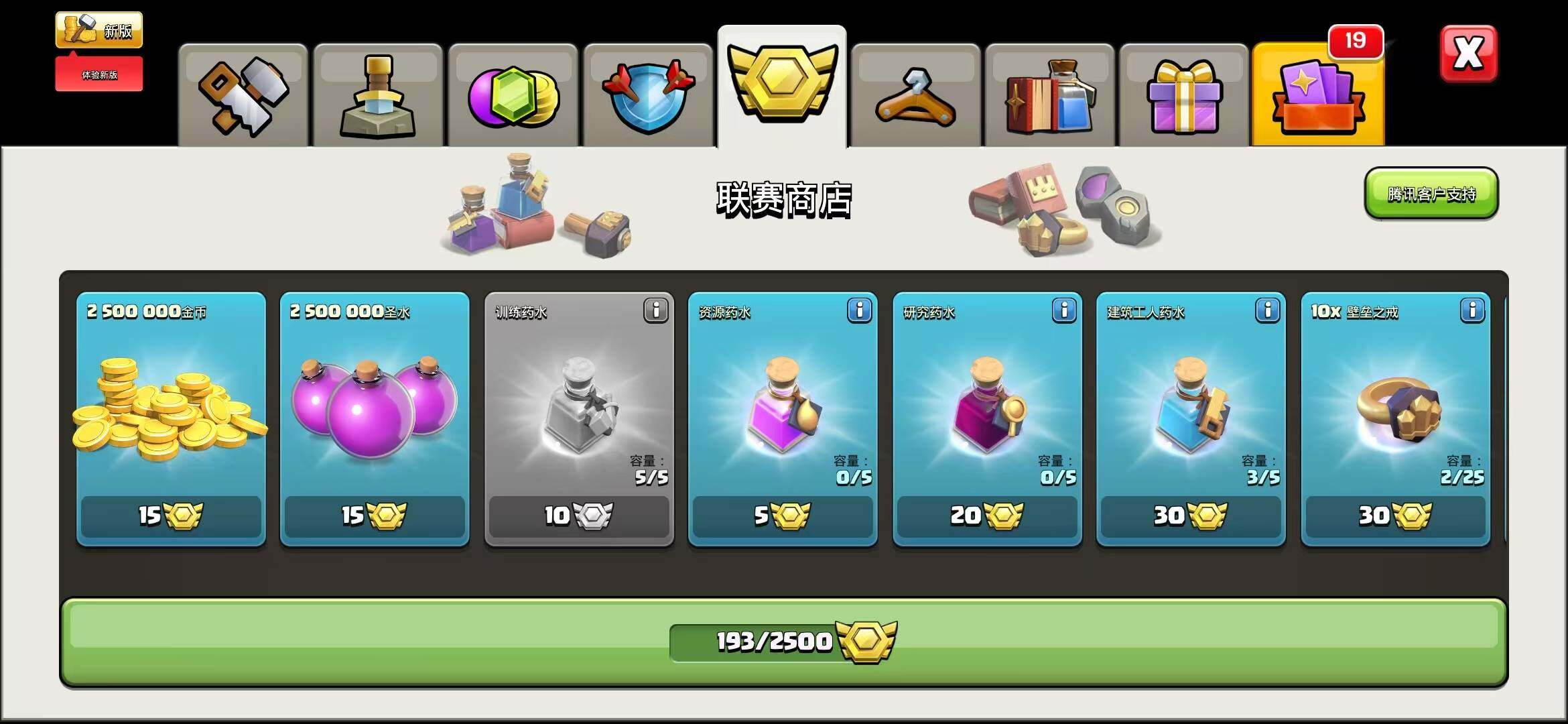Show info for 10x Wall Ring (壁垒之戒)
1568x724 pixels.
[1473, 310]
